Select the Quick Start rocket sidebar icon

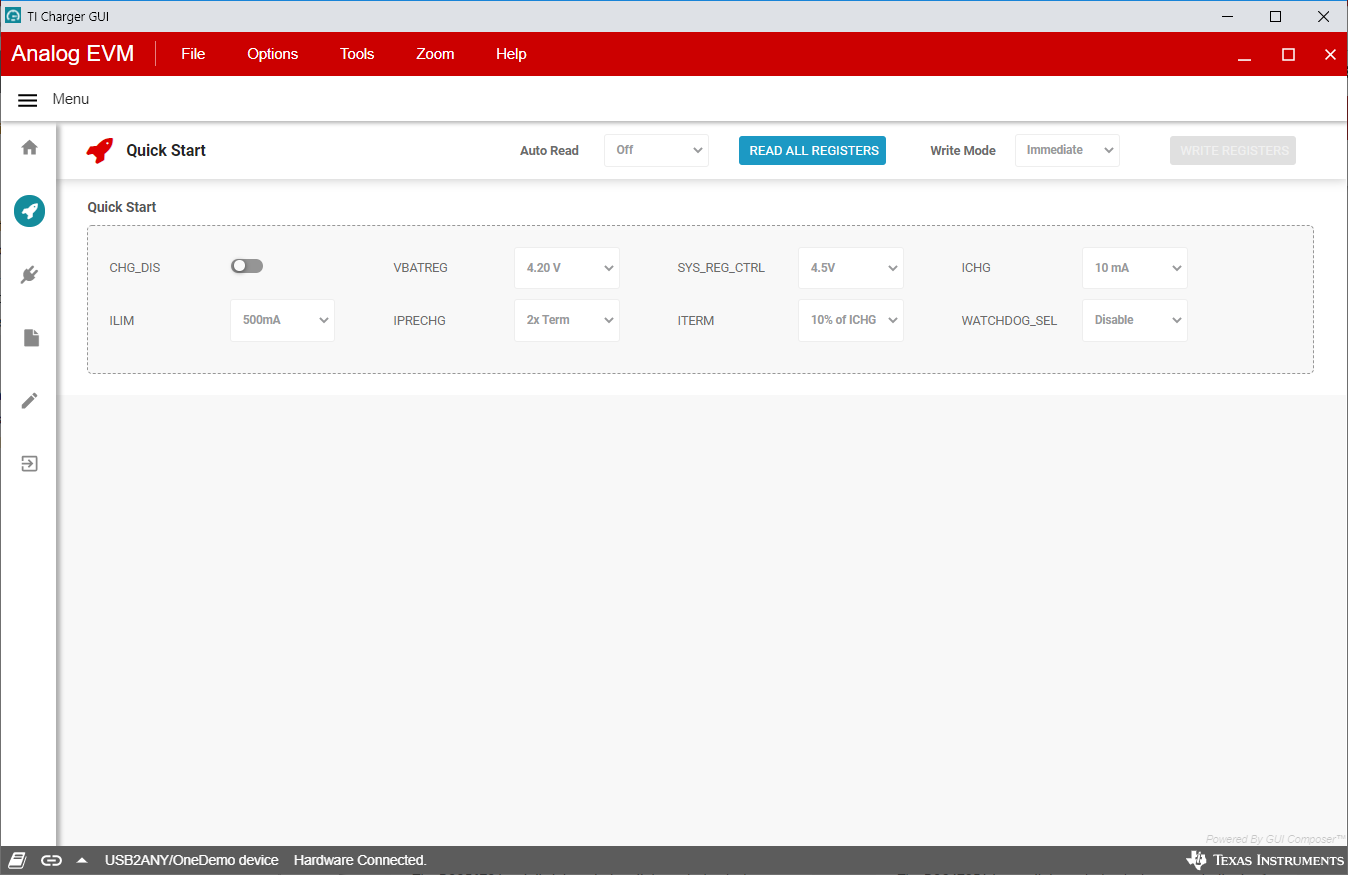click(x=29, y=211)
